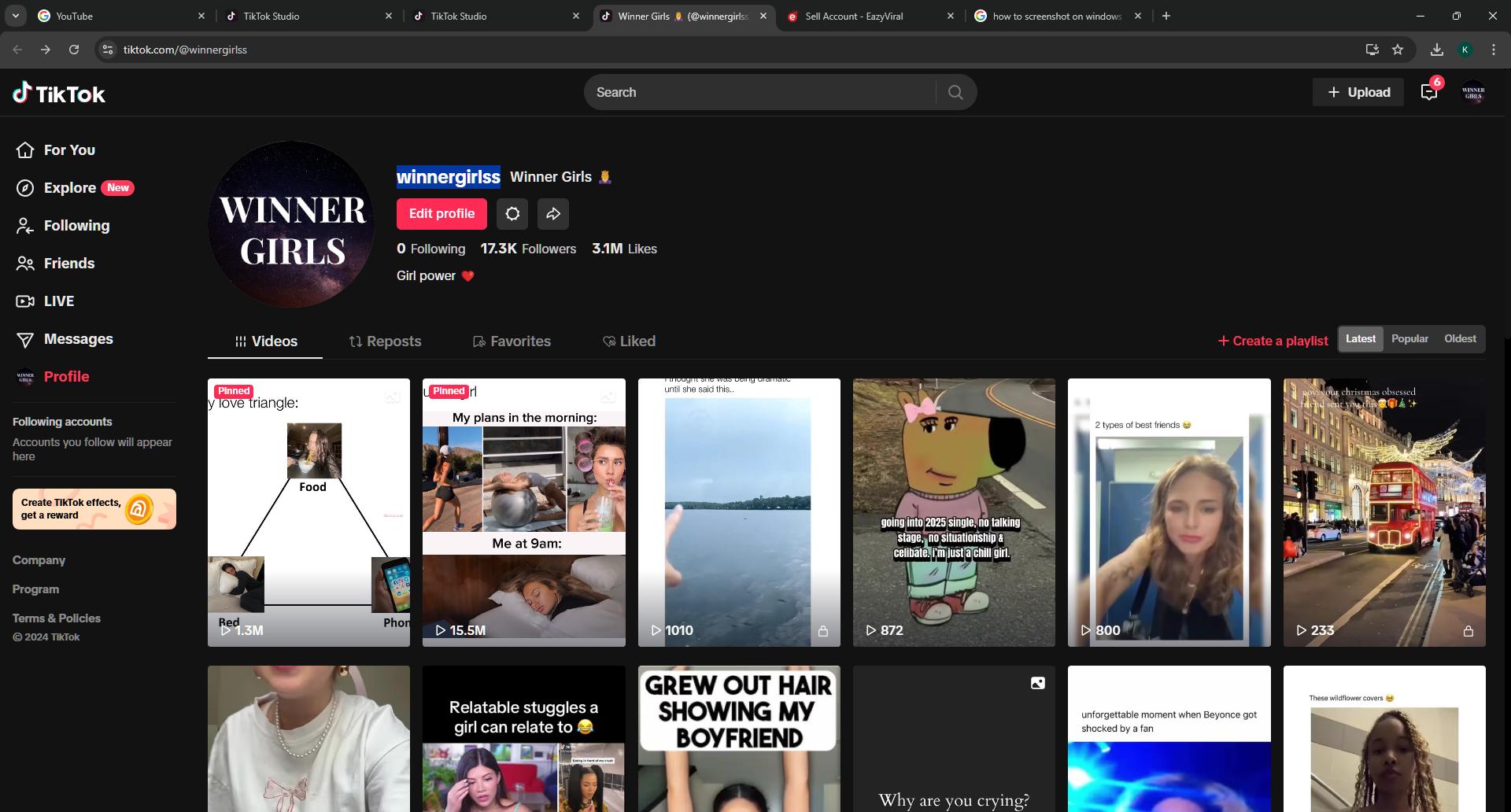Open the account avatar menu
This screenshot has height=812, width=1511.
(1473, 93)
